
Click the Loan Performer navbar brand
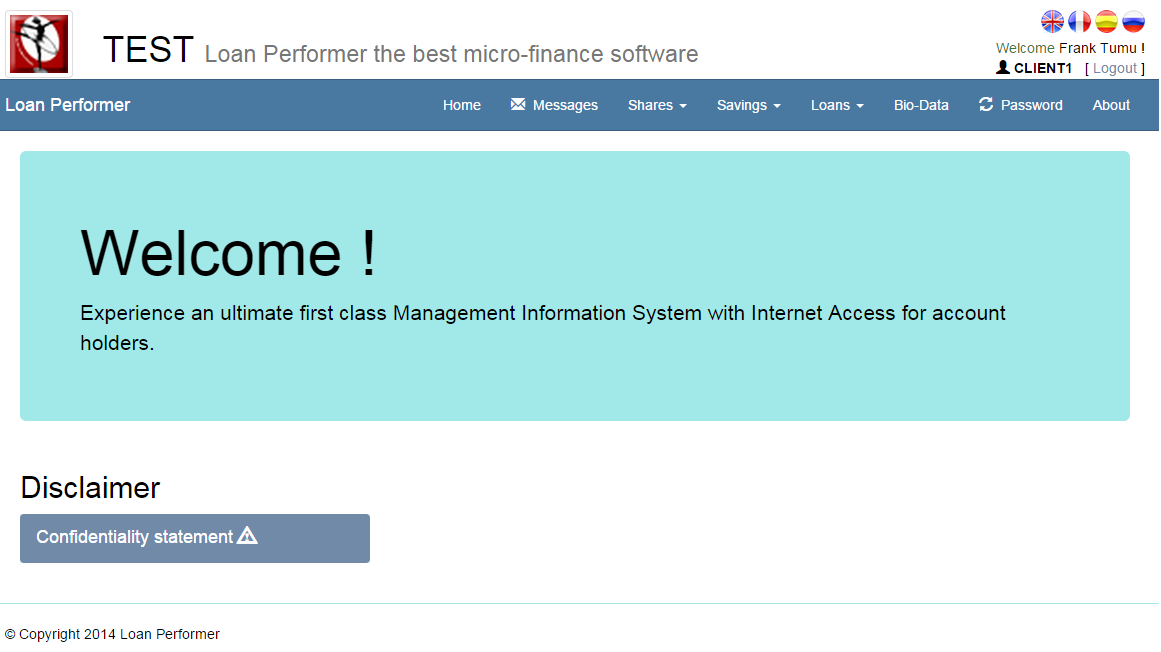pyautogui.click(x=67, y=105)
